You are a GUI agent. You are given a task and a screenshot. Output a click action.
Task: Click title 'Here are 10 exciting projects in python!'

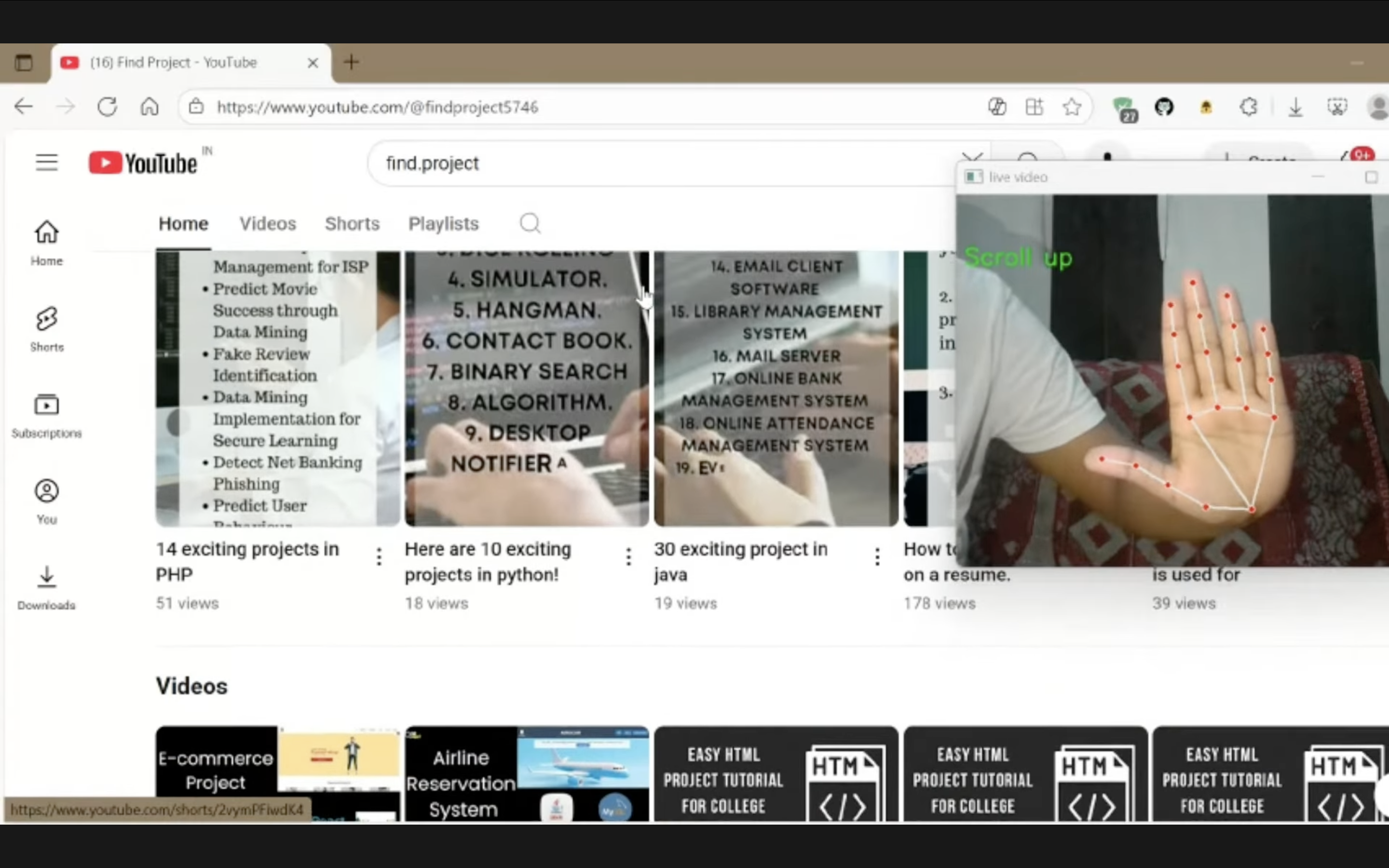pos(488,561)
